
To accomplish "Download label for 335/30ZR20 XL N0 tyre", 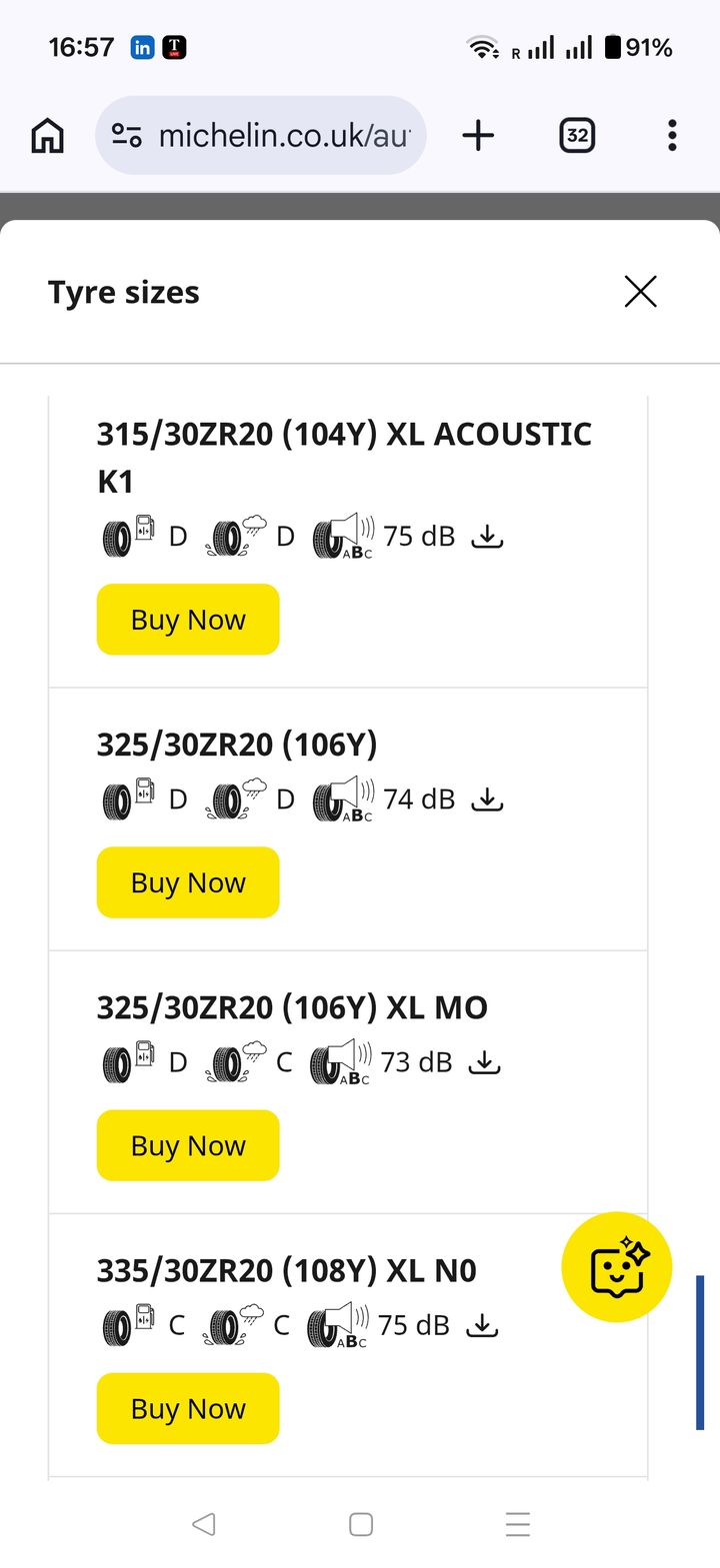I will click(483, 1326).
